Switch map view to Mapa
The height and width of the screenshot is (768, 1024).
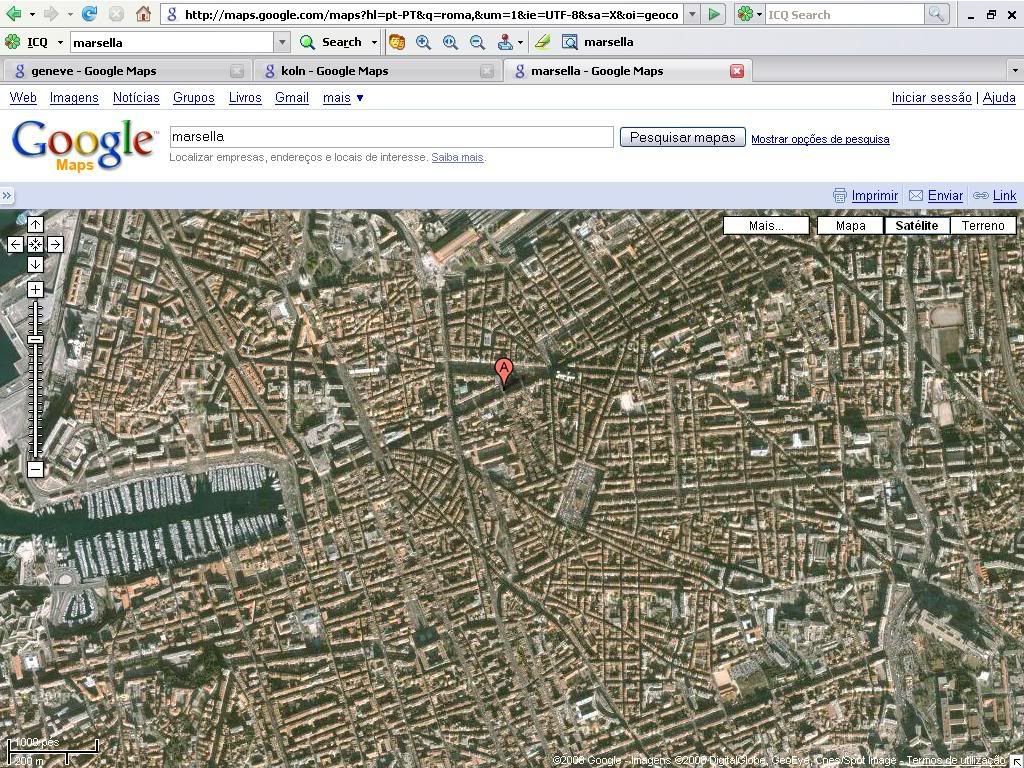point(850,225)
